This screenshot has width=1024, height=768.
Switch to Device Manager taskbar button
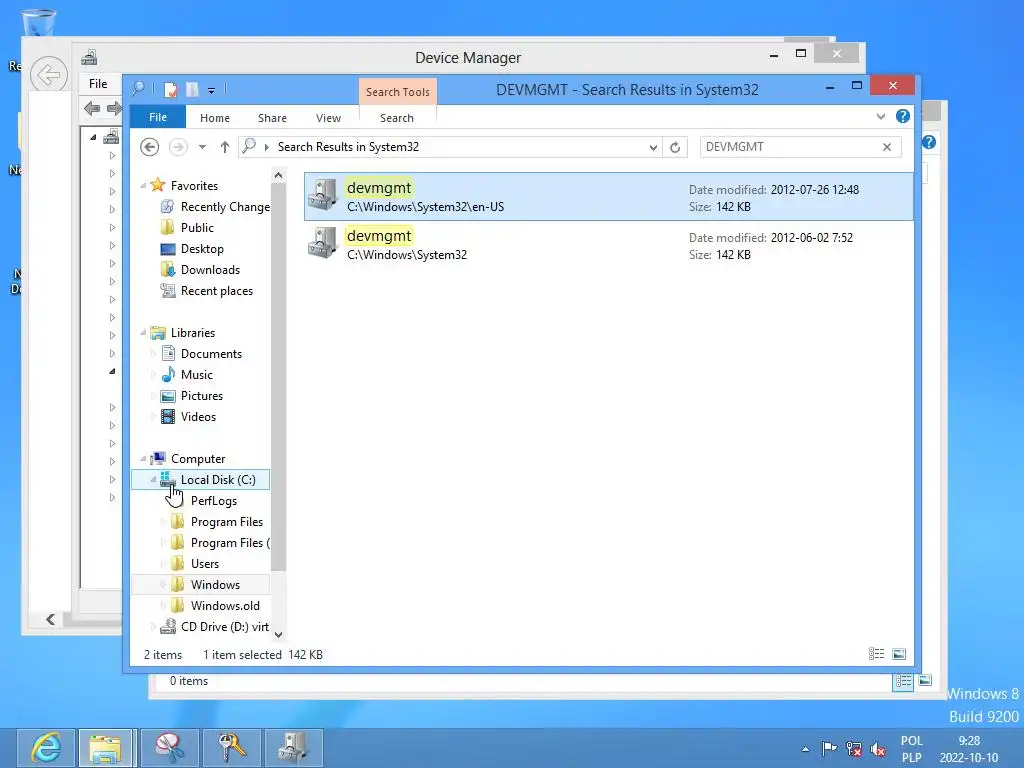click(x=293, y=748)
